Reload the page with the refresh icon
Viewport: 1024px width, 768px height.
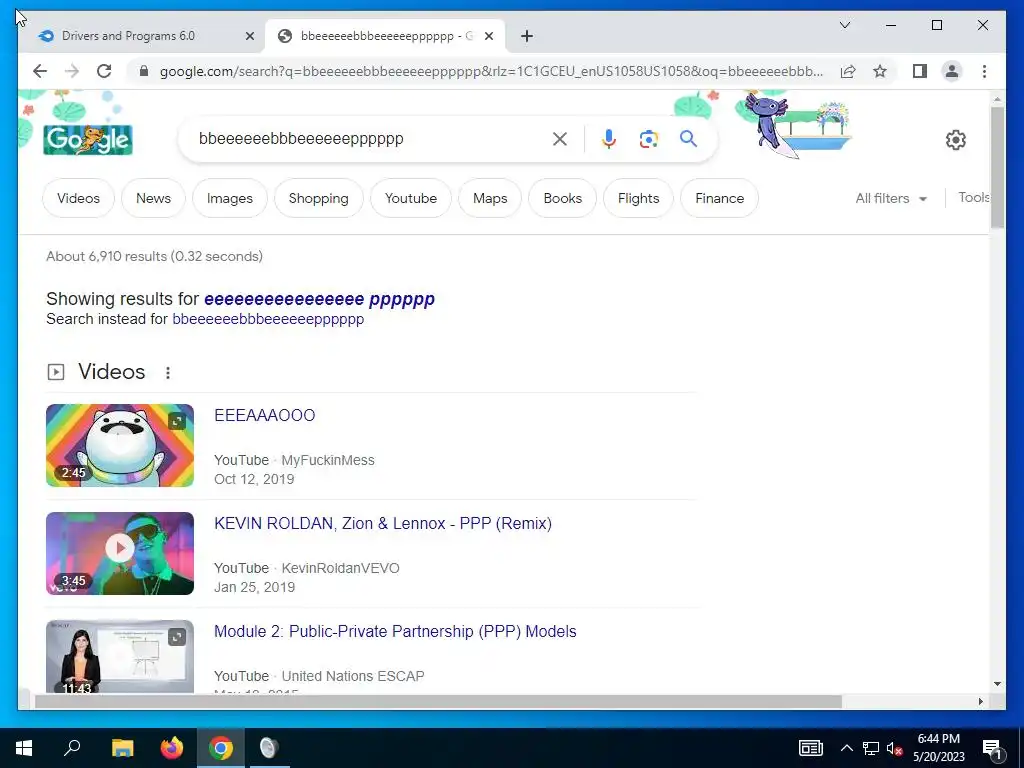tap(104, 71)
